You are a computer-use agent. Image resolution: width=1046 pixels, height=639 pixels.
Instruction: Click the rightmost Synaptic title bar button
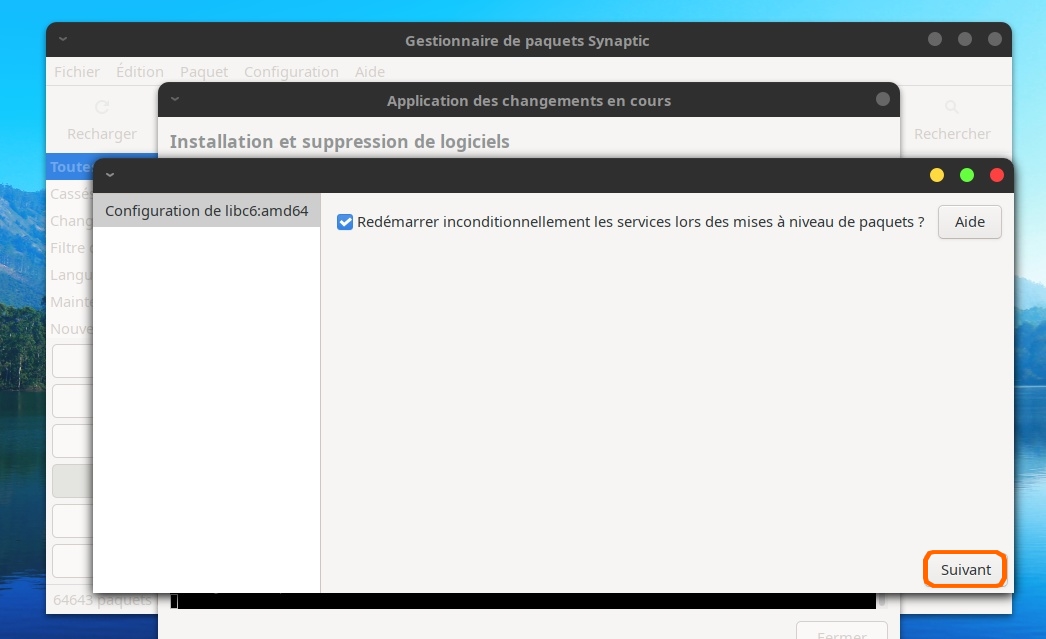tap(994, 40)
